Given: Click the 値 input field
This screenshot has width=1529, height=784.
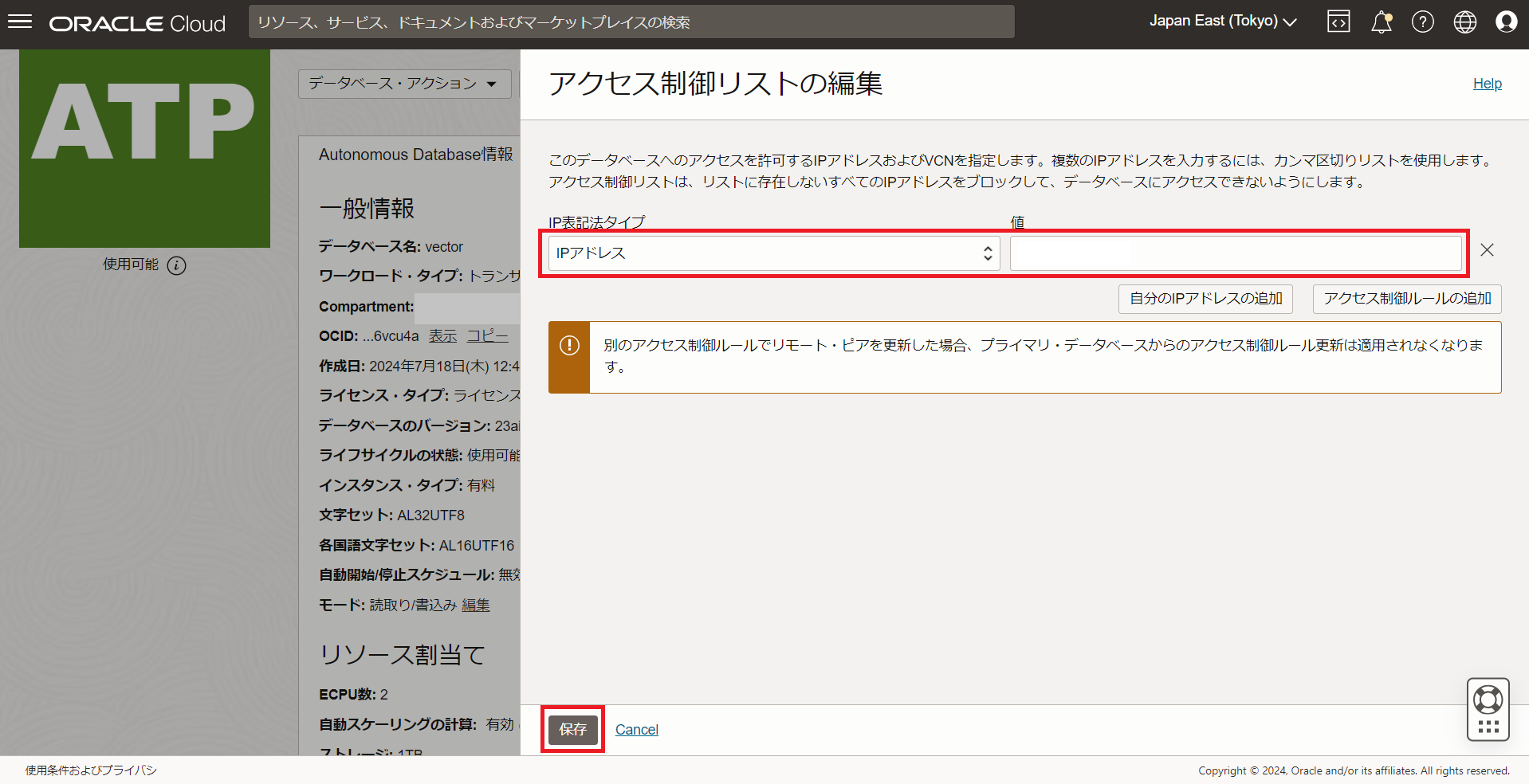Looking at the screenshot, I should coord(1235,253).
